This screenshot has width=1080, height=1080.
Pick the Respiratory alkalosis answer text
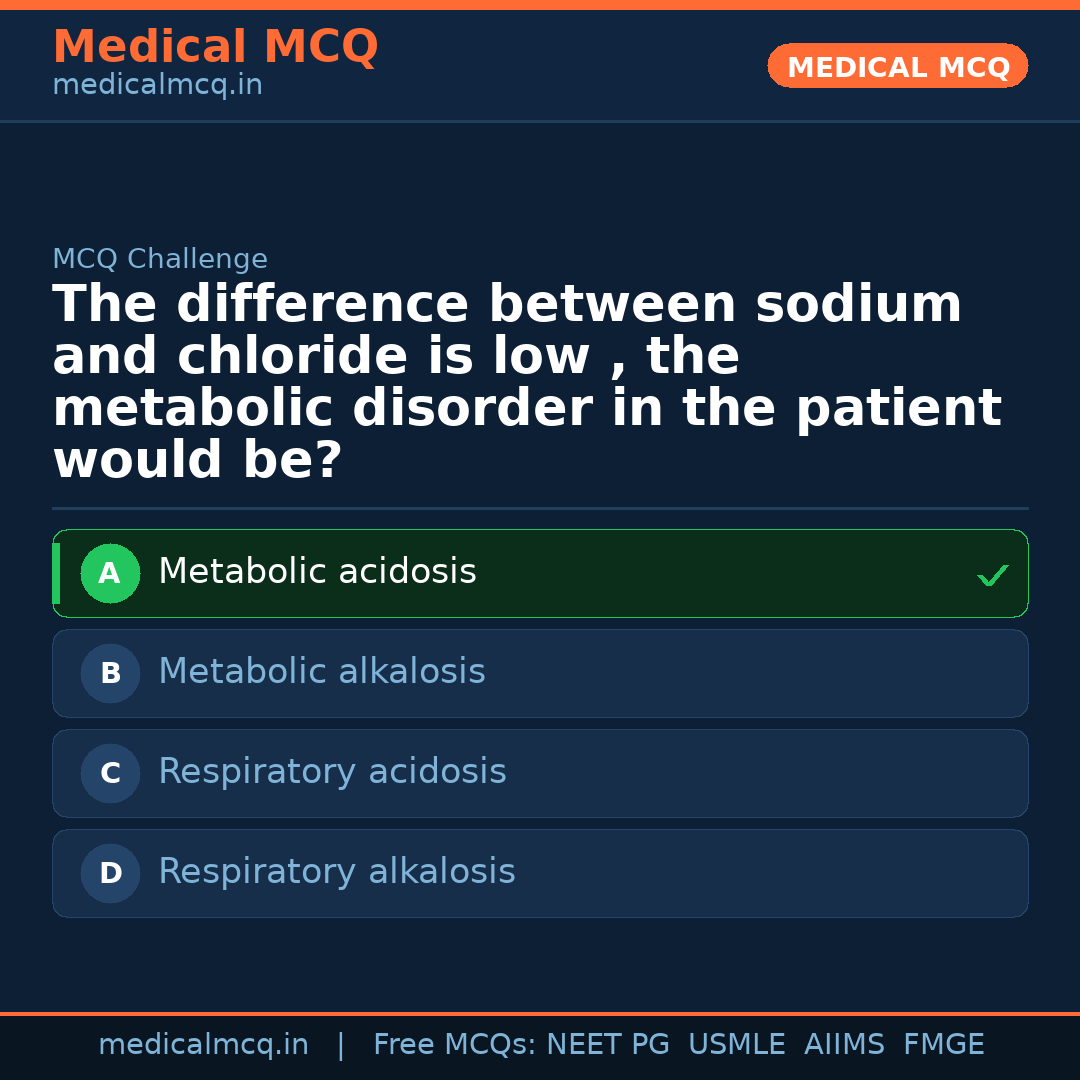pyautogui.click(x=336, y=872)
